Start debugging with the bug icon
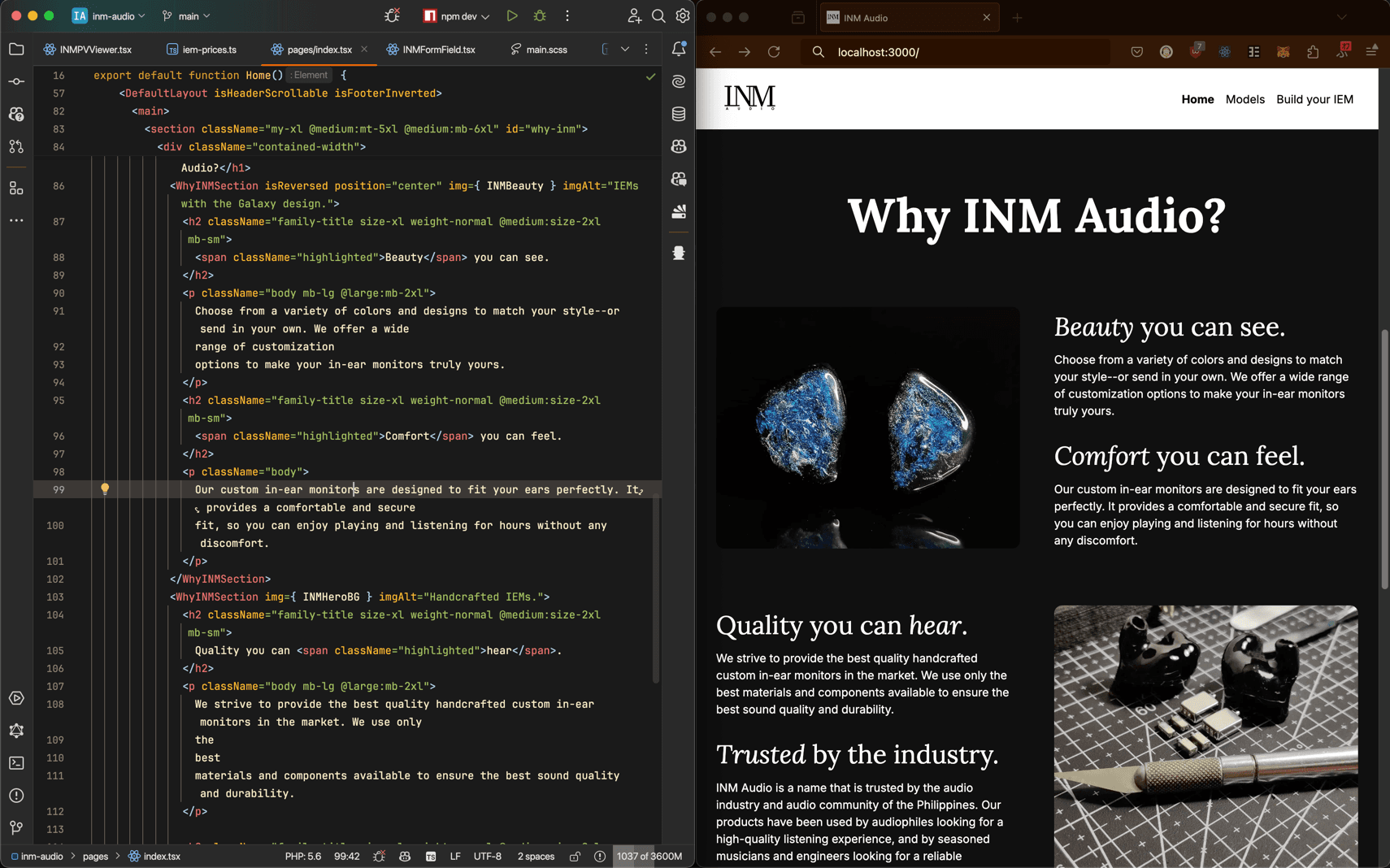Viewport: 1390px width, 868px height. coord(541,15)
